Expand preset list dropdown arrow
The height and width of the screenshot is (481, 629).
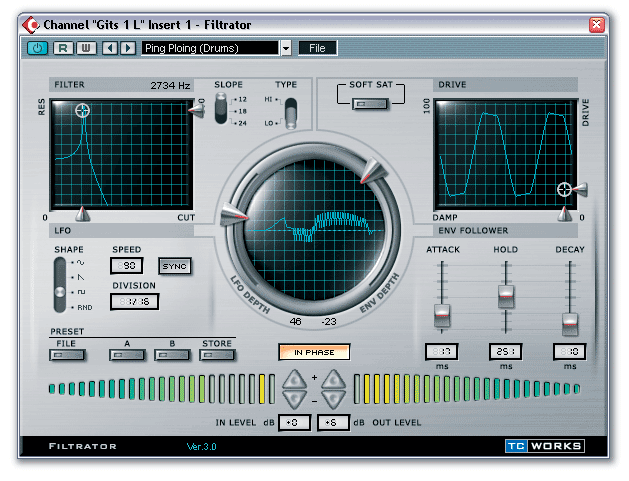286,49
